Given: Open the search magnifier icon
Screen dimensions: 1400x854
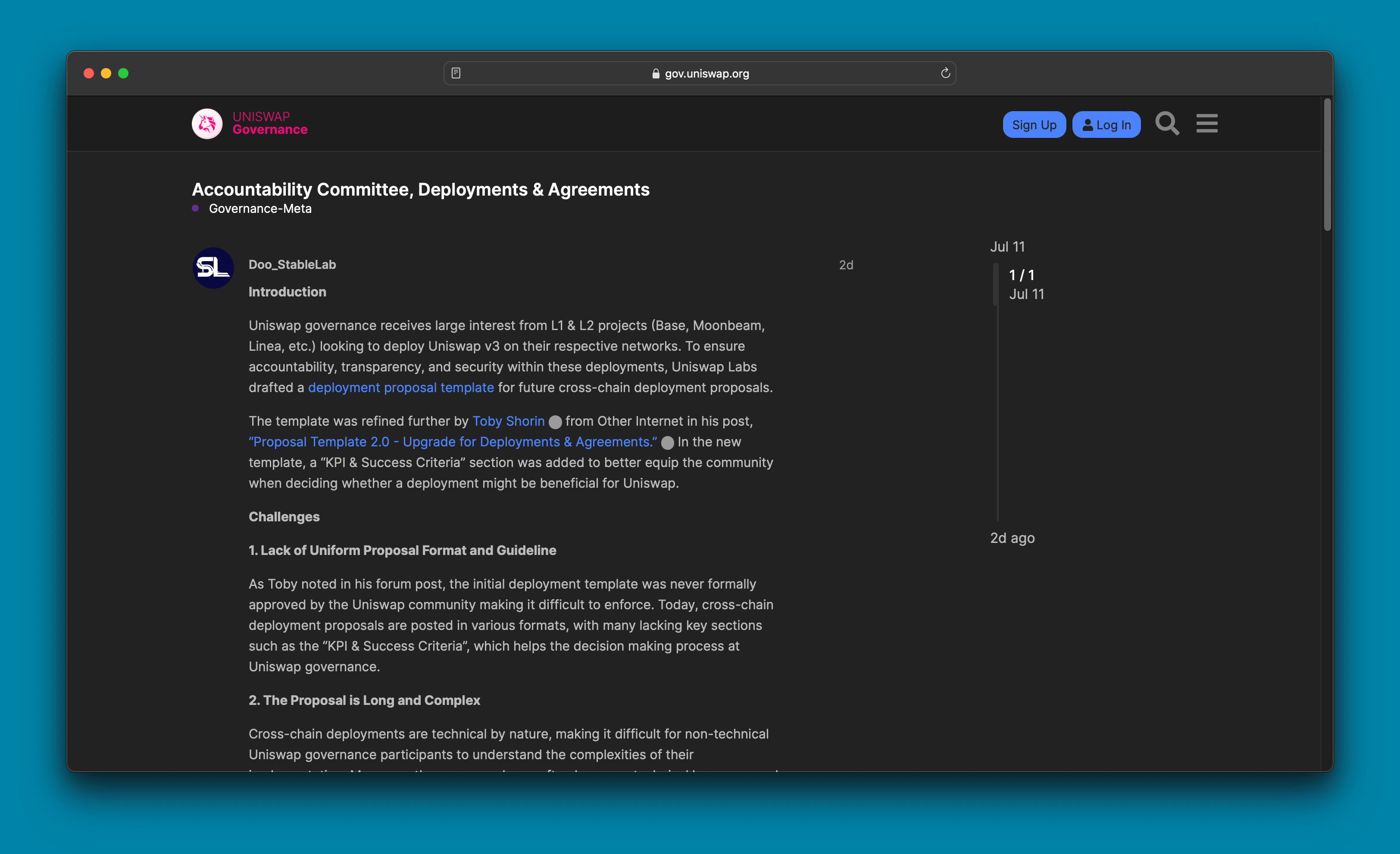Looking at the screenshot, I should (1167, 123).
